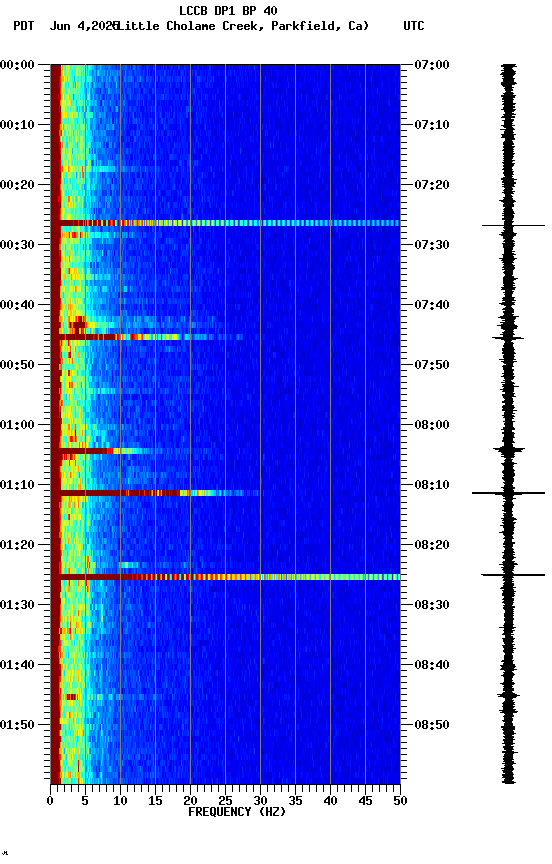Click the 07:20 UTC time label
Image resolution: width=552 pixels, height=864 pixels.
pos(431,185)
